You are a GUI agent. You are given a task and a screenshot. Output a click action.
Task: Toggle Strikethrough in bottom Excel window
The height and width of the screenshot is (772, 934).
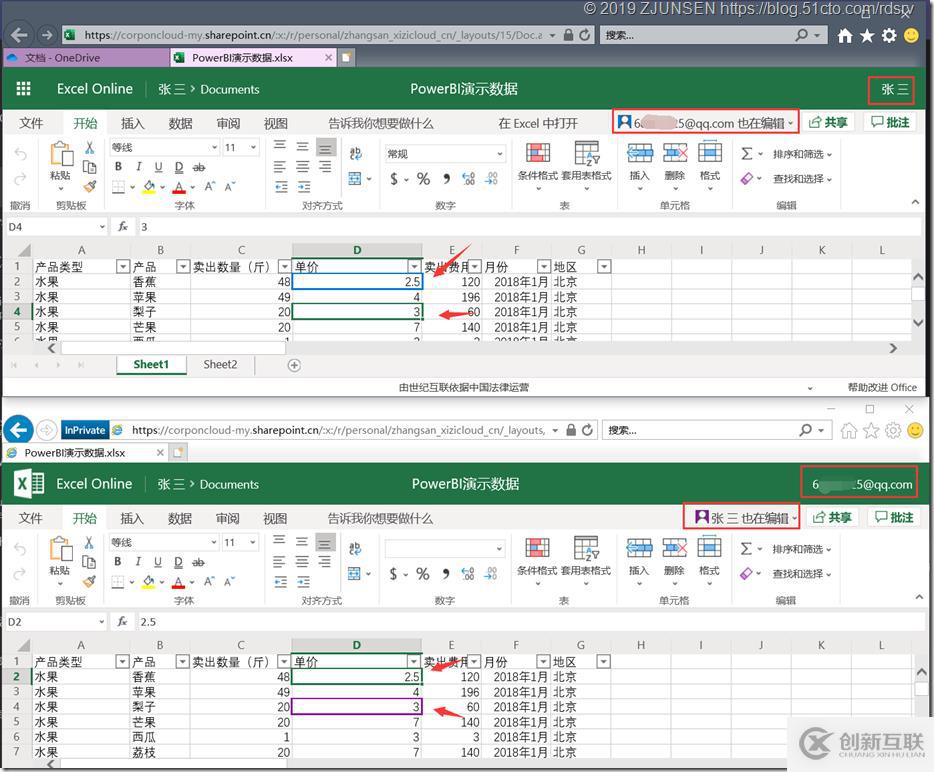pos(198,562)
